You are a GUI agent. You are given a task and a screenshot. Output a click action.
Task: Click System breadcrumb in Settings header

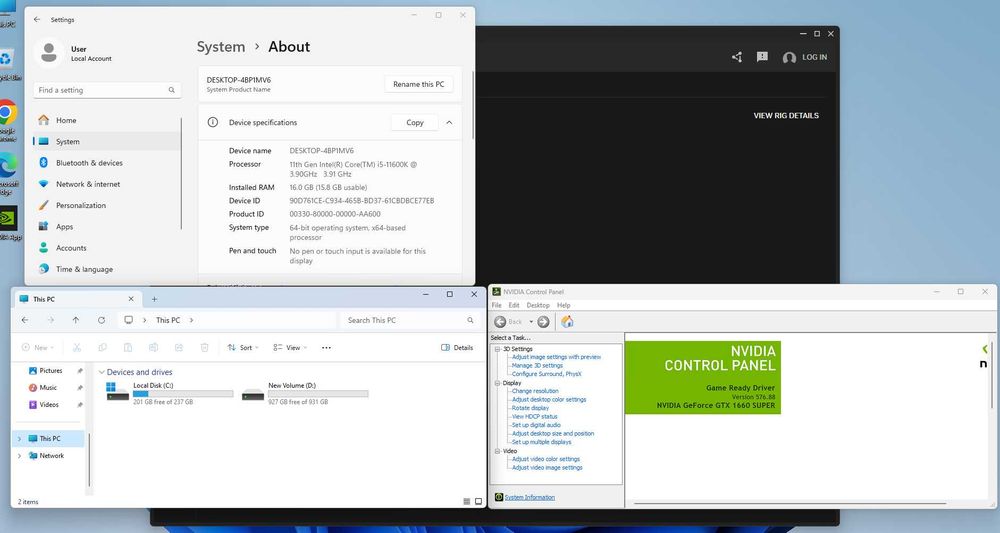click(221, 47)
